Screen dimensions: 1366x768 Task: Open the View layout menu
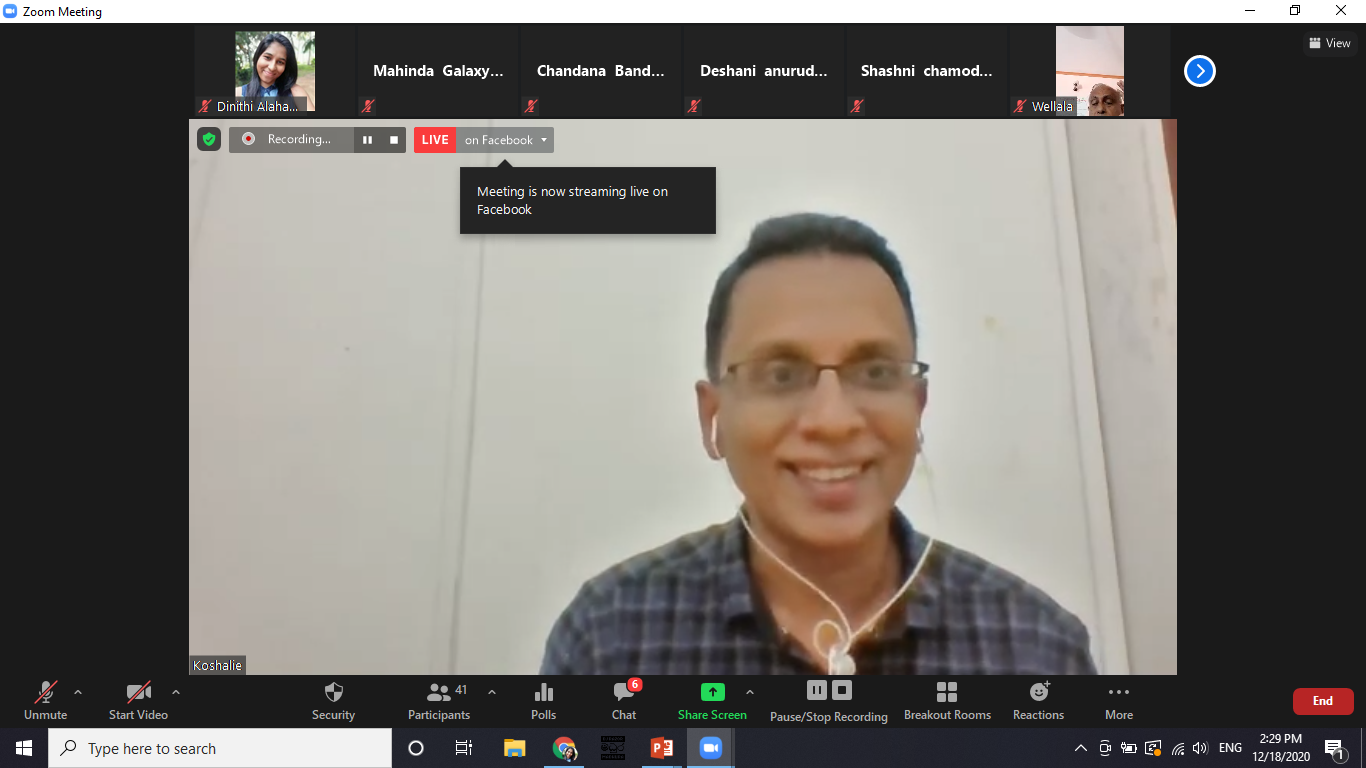[1330, 43]
